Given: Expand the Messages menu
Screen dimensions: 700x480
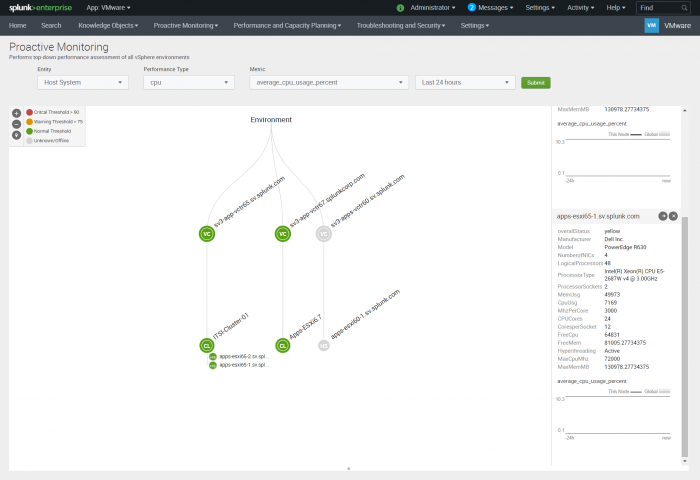Looking at the screenshot, I should (x=496, y=8).
